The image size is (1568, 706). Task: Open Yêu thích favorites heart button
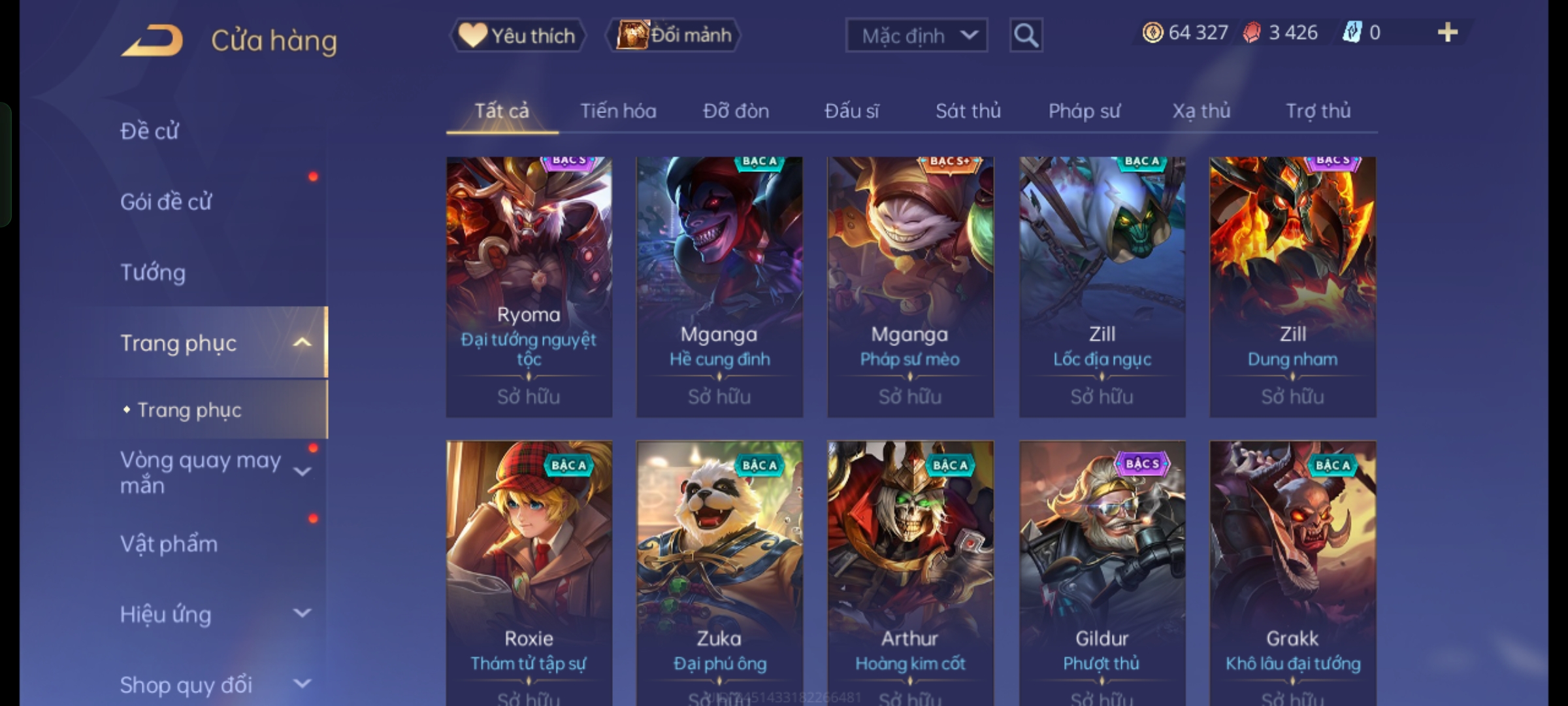point(517,35)
